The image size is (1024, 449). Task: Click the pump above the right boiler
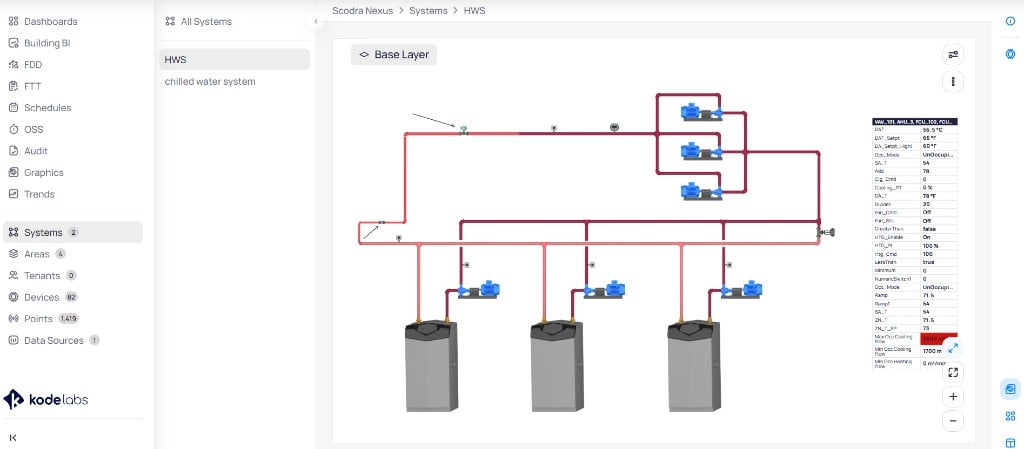point(742,289)
